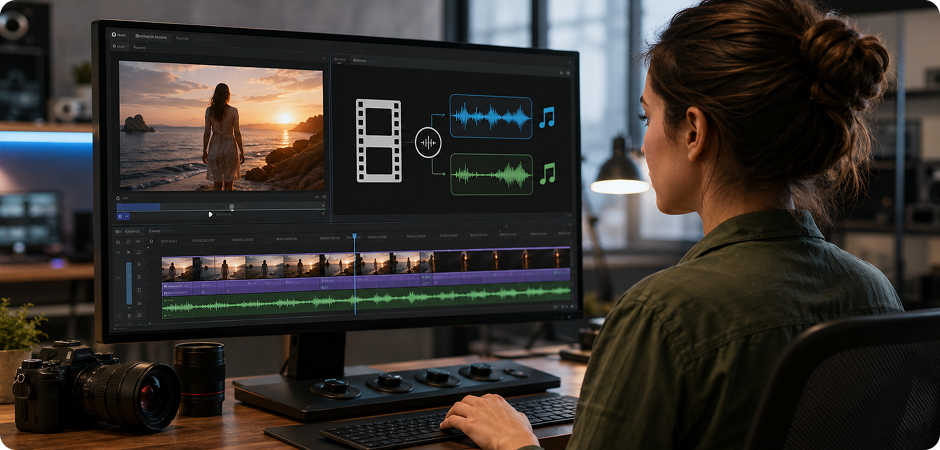Click the blue music note icon
This screenshot has height=450, width=940.
546,117
